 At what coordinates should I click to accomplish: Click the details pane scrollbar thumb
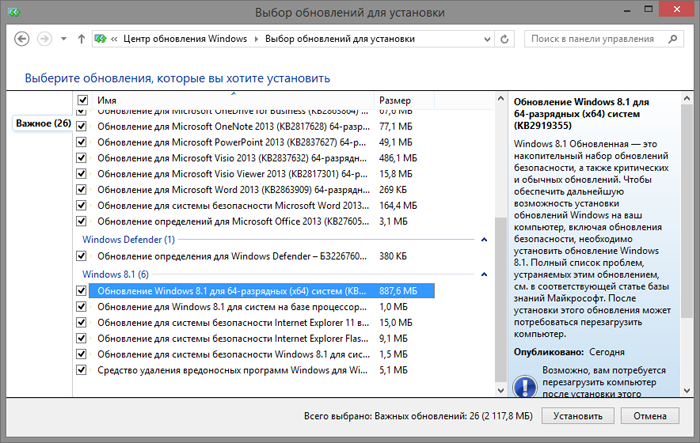pos(687,211)
